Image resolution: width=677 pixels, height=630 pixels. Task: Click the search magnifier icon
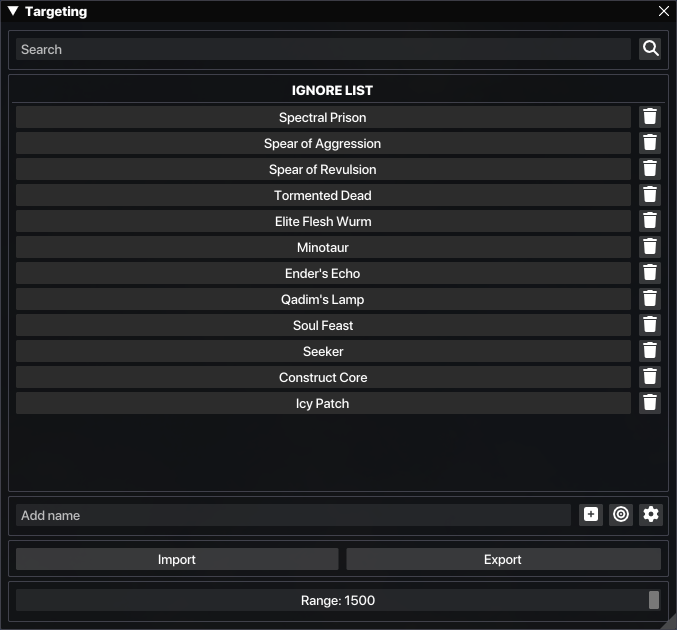coord(650,49)
